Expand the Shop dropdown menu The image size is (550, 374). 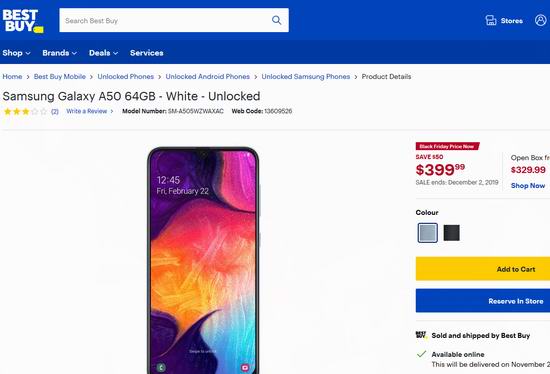coord(16,53)
